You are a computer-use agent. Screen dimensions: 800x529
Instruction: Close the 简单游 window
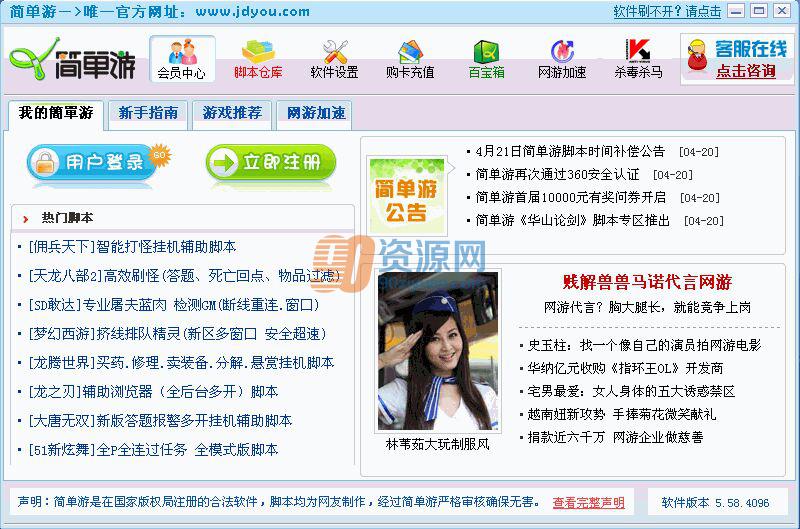pyautogui.click(x=782, y=11)
